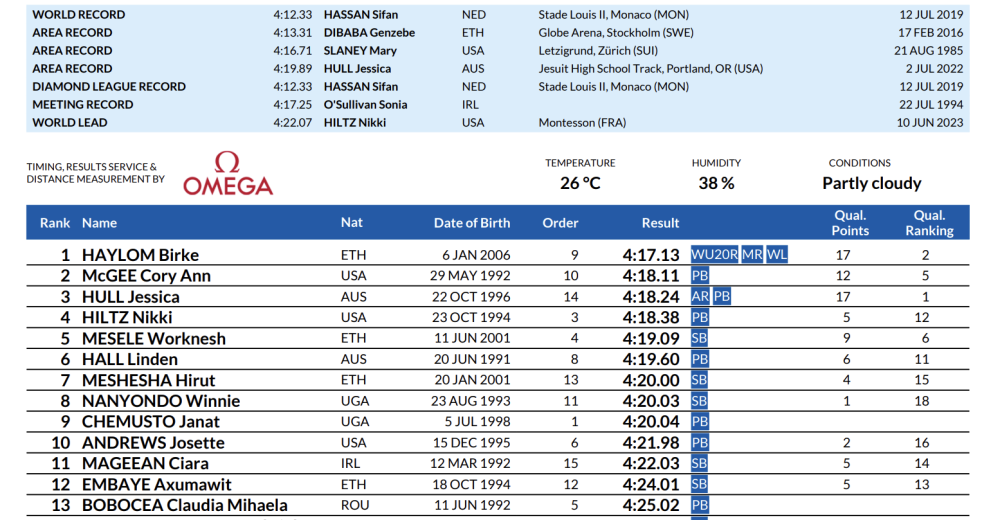
Task: Click the 26 °C temperature value
Action: [x=580, y=183]
